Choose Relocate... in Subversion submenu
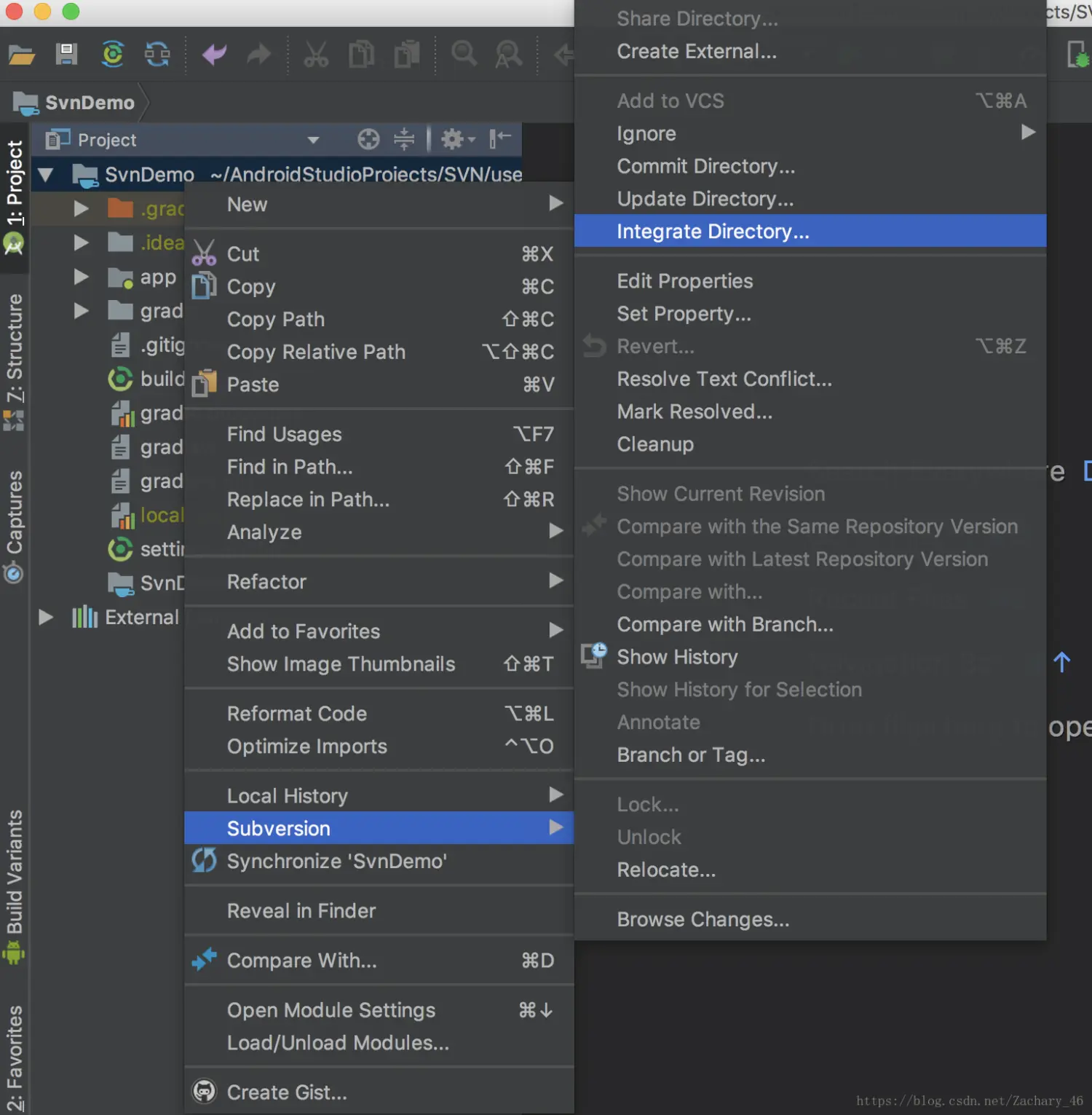This screenshot has width=1092, height=1115. [x=810, y=870]
